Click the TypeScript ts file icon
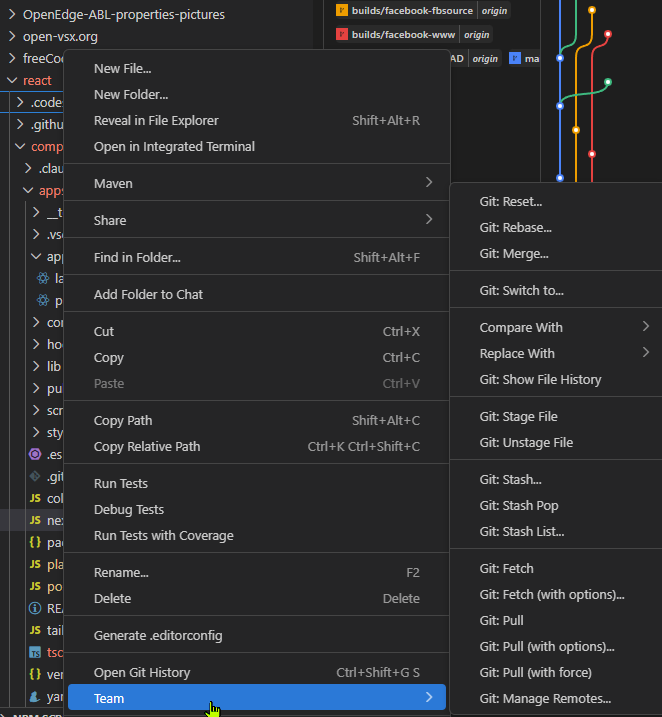The image size is (662, 717). 35,652
